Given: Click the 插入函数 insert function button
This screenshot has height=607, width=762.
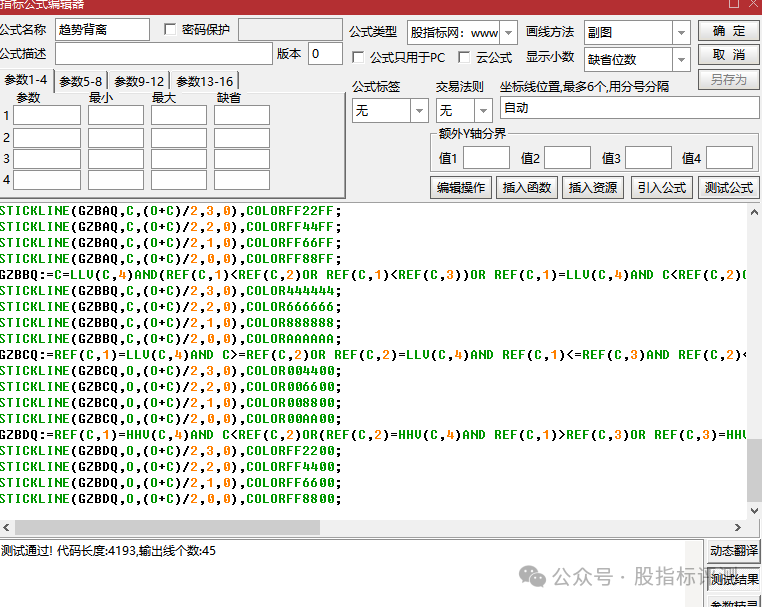Looking at the screenshot, I should pos(527,188).
